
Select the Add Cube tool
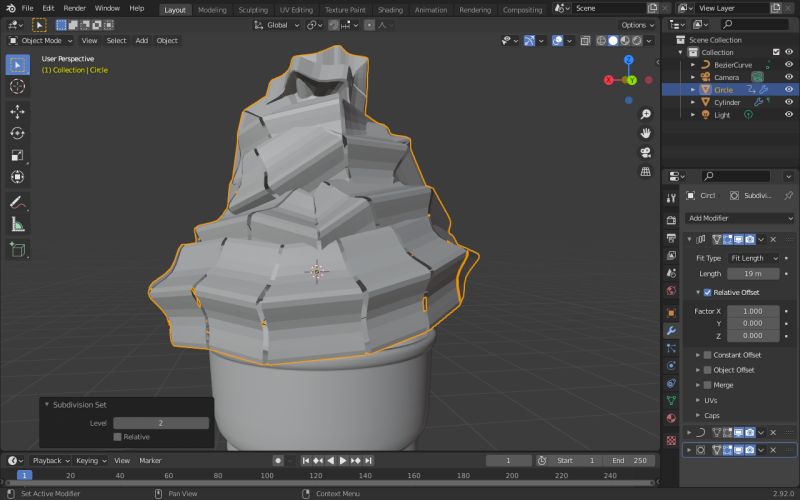pyautogui.click(x=17, y=249)
